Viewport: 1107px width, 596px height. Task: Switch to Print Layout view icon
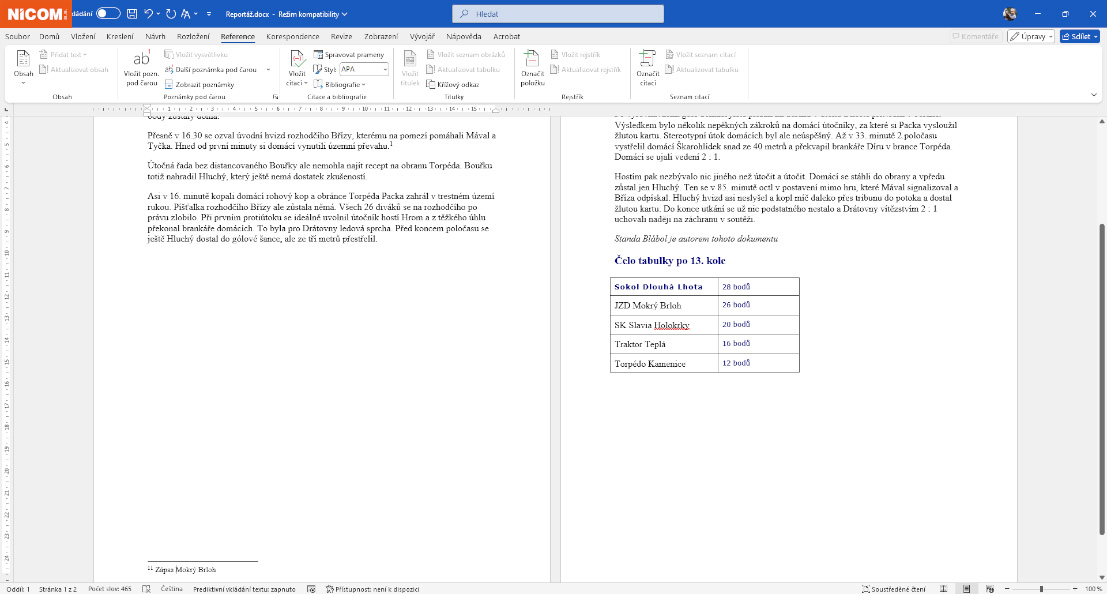[x=967, y=590]
